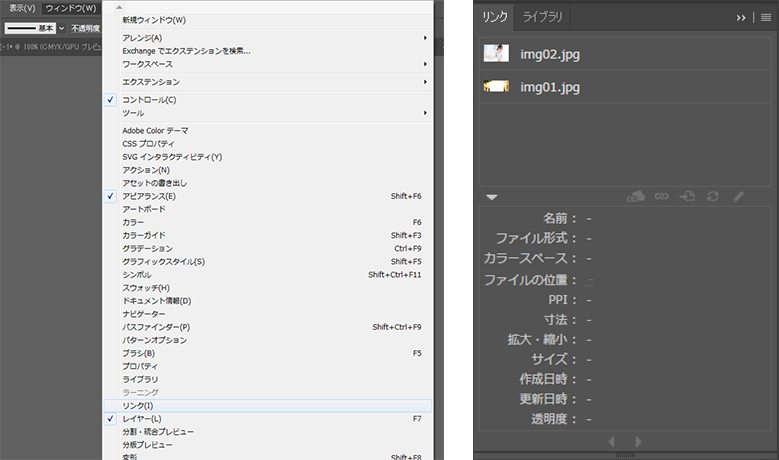The width and height of the screenshot is (779, 460).
Task: Toggle レイヤー(L) checked menu entry
Action: [x=141, y=418]
